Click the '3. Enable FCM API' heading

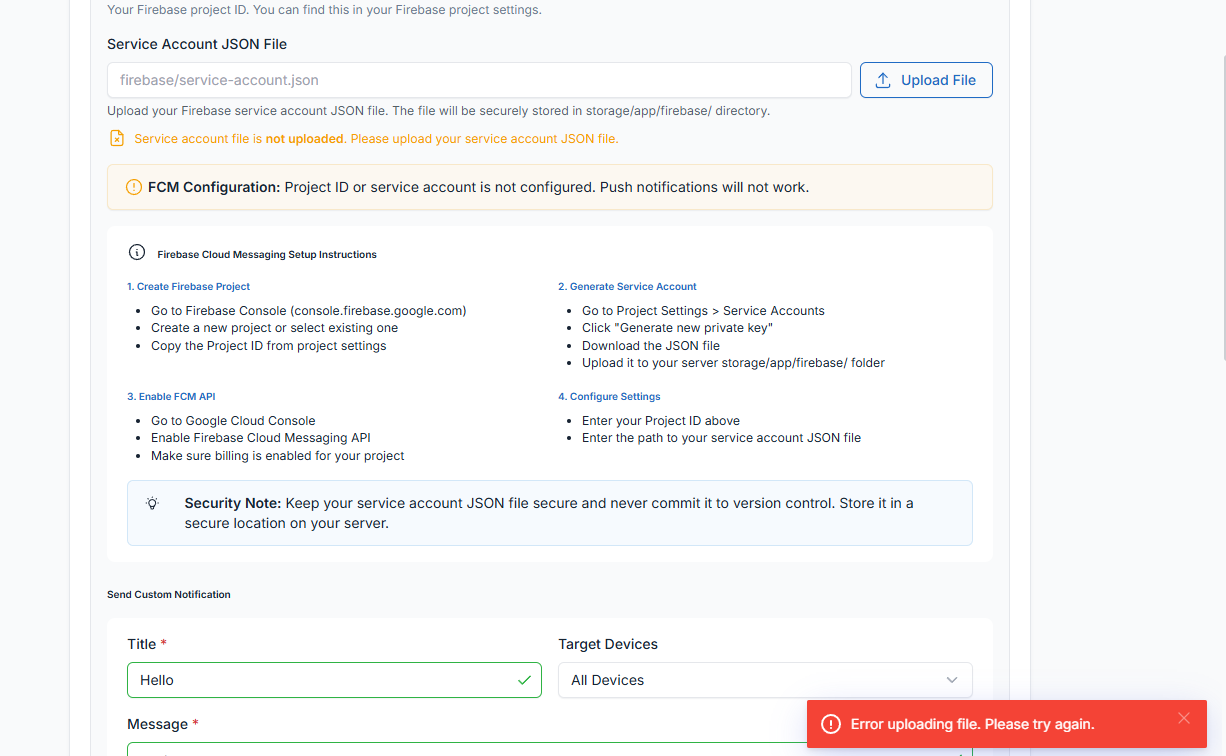(171, 397)
